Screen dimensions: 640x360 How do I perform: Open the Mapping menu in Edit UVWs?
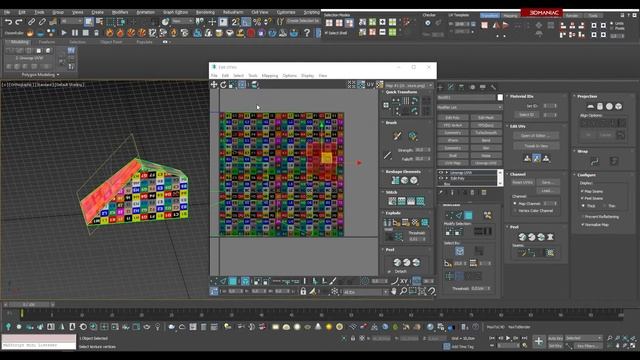(x=270, y=76)
